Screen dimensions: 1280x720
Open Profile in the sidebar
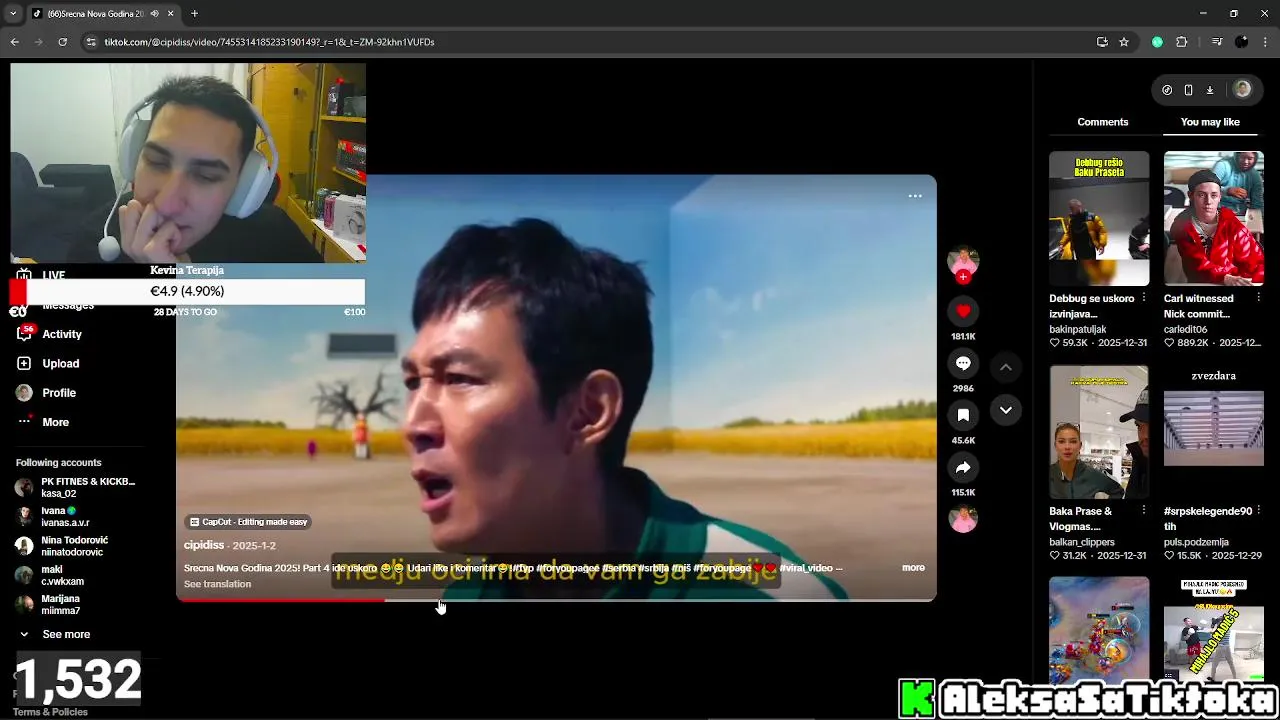click(x=46, y=393)
